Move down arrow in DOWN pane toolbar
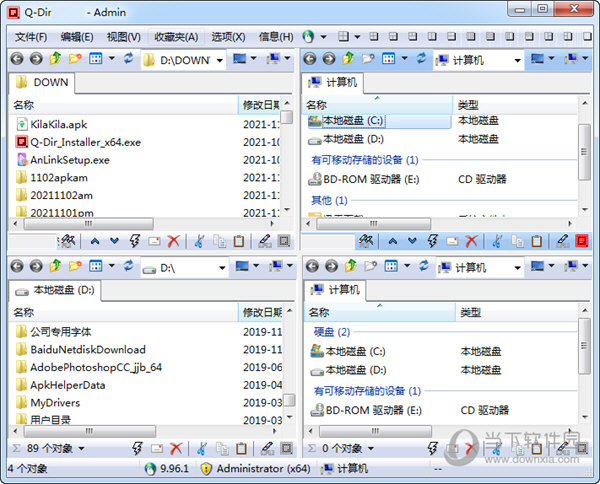 [114, 241]
